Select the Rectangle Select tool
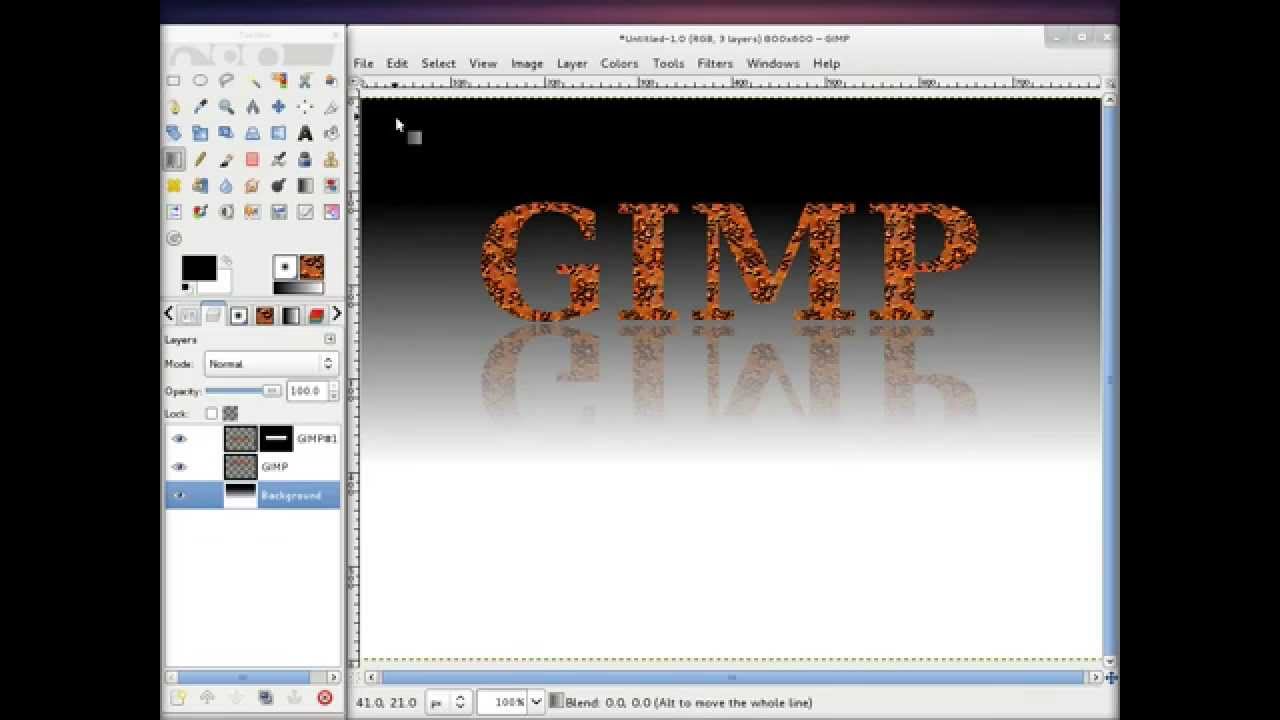This screenshot has height=720, width=1280. point(174,80)
